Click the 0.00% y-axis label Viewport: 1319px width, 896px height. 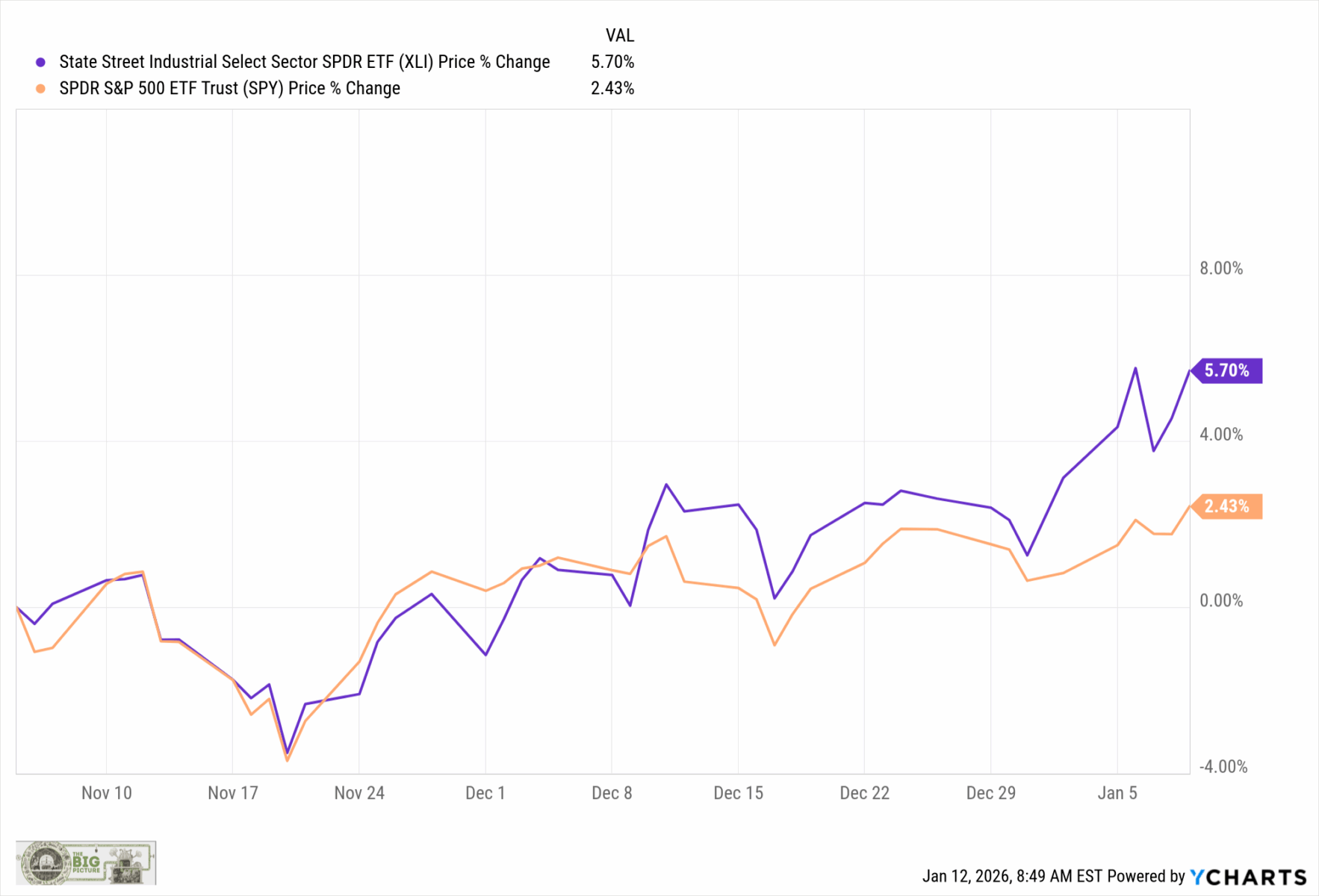coord(1221,601)
